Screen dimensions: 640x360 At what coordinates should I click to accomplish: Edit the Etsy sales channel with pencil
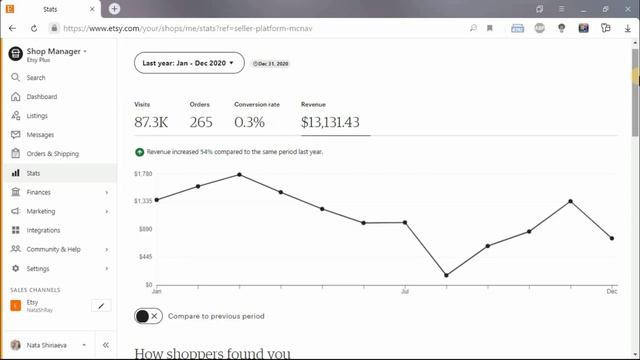[101, 306]
